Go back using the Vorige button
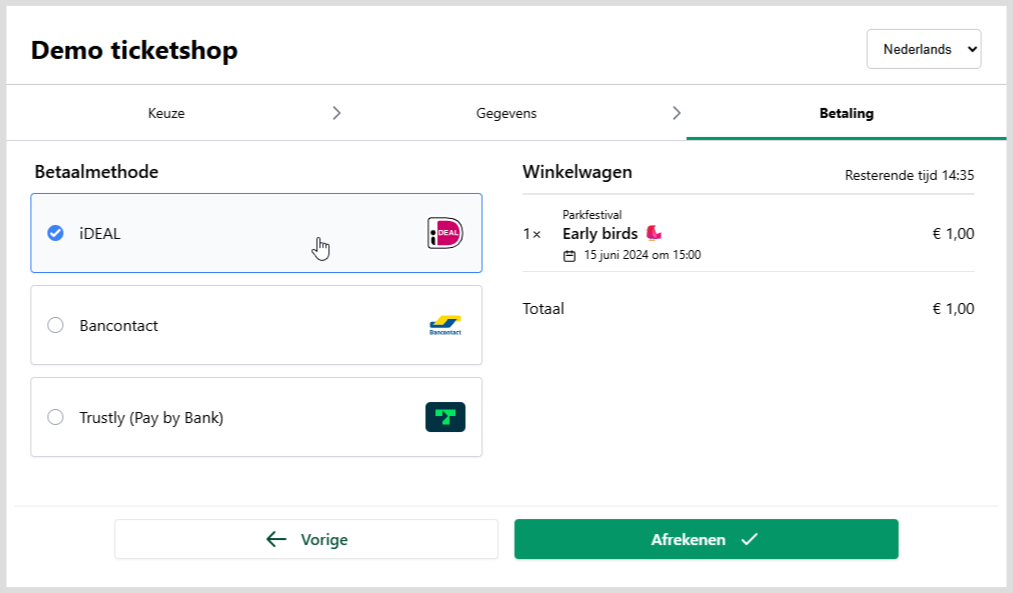The image size is (1013, 593). pyautogui.click(x=306, y=539)
